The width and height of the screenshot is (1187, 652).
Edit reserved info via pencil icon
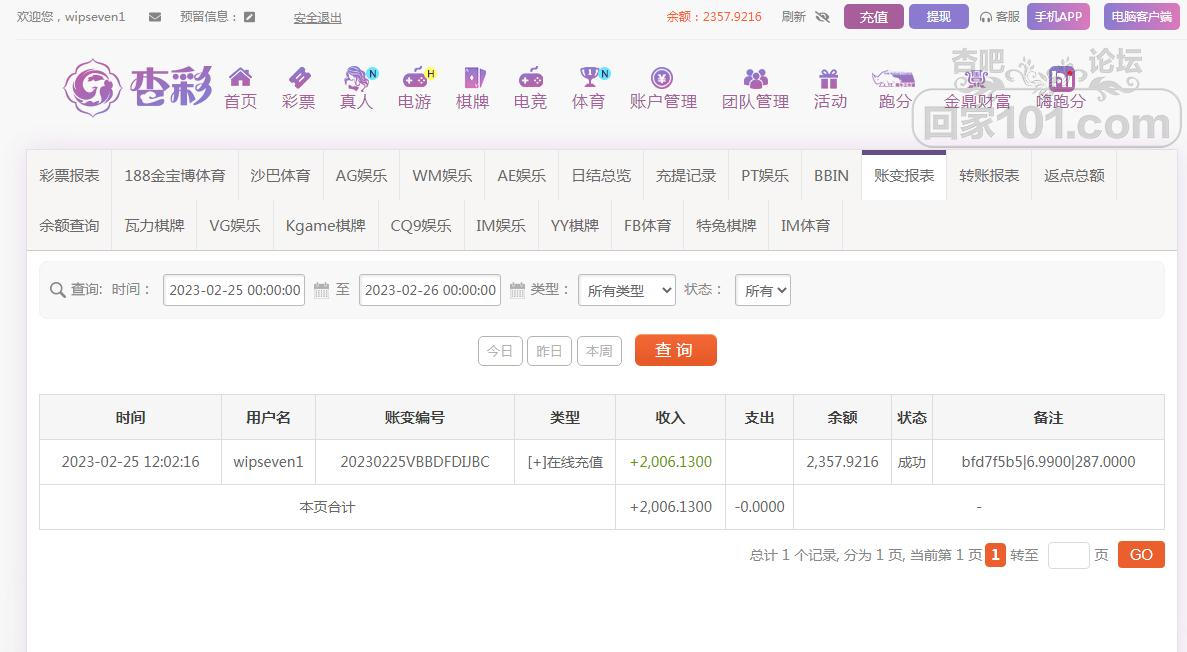(249, 17)
